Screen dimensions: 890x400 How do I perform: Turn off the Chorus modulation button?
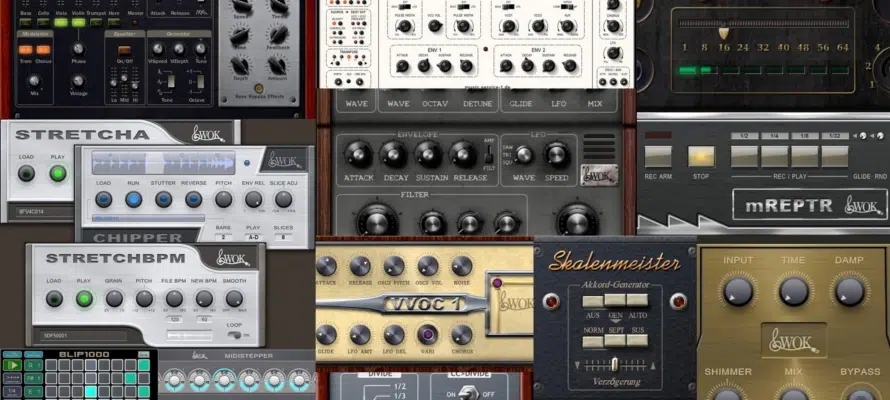(43, 49)
